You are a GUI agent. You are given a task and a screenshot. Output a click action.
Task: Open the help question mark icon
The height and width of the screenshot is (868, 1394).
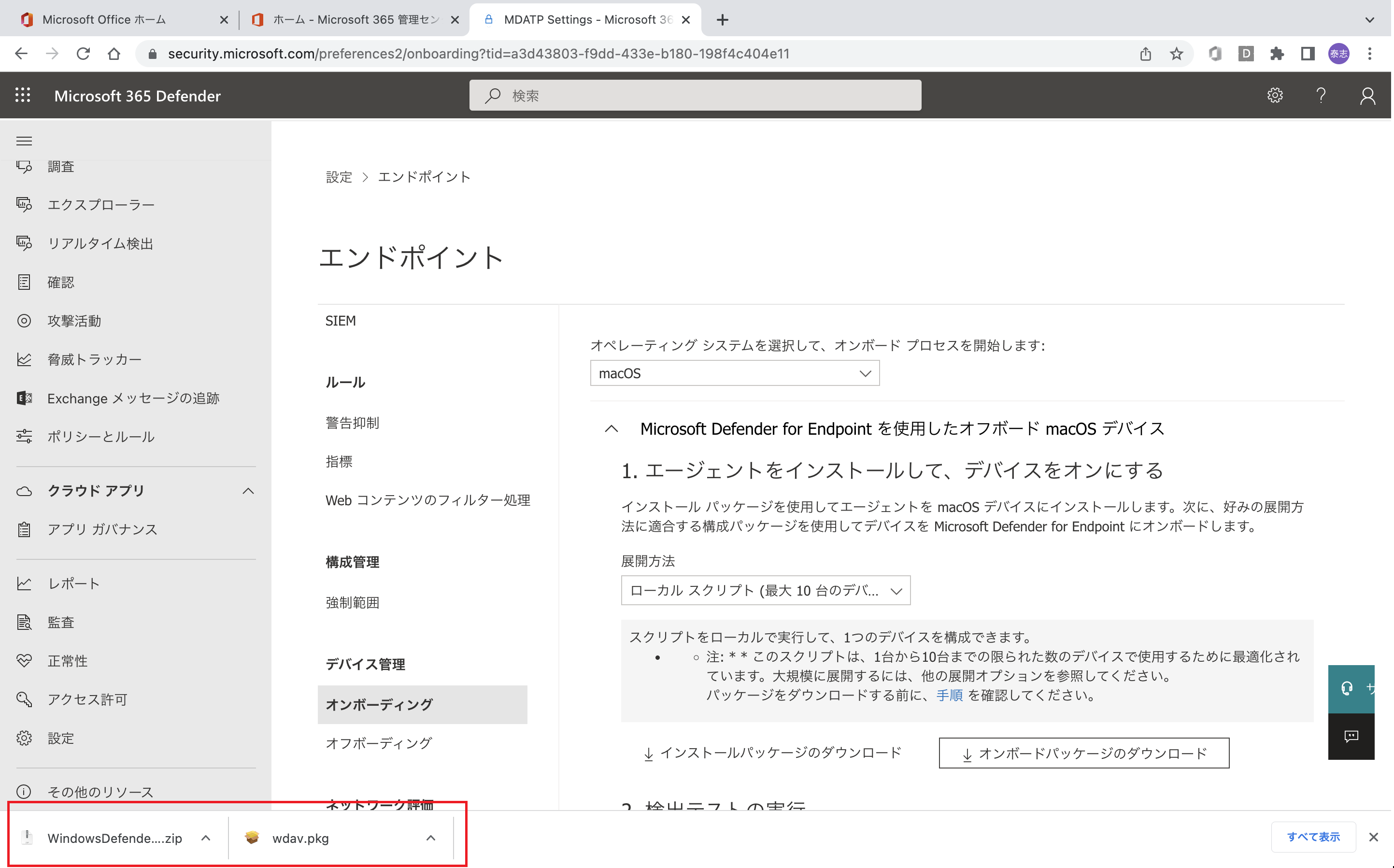(x=1321, y=95)
